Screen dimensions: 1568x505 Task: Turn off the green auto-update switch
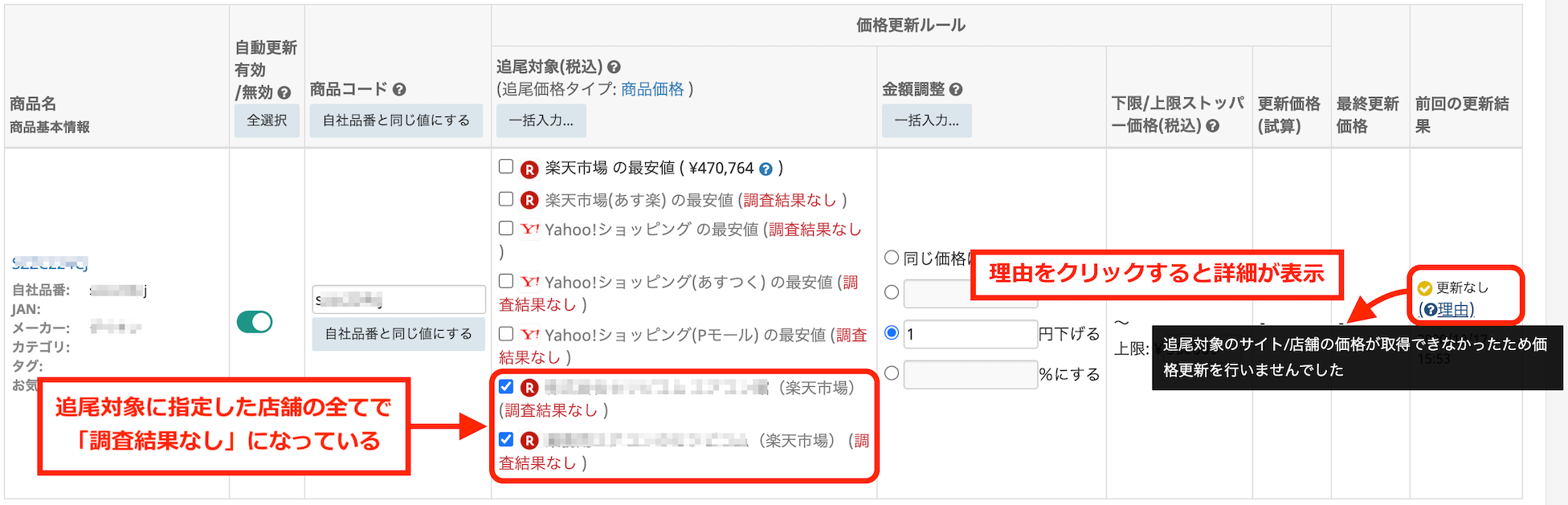click(x=255, y=322)
